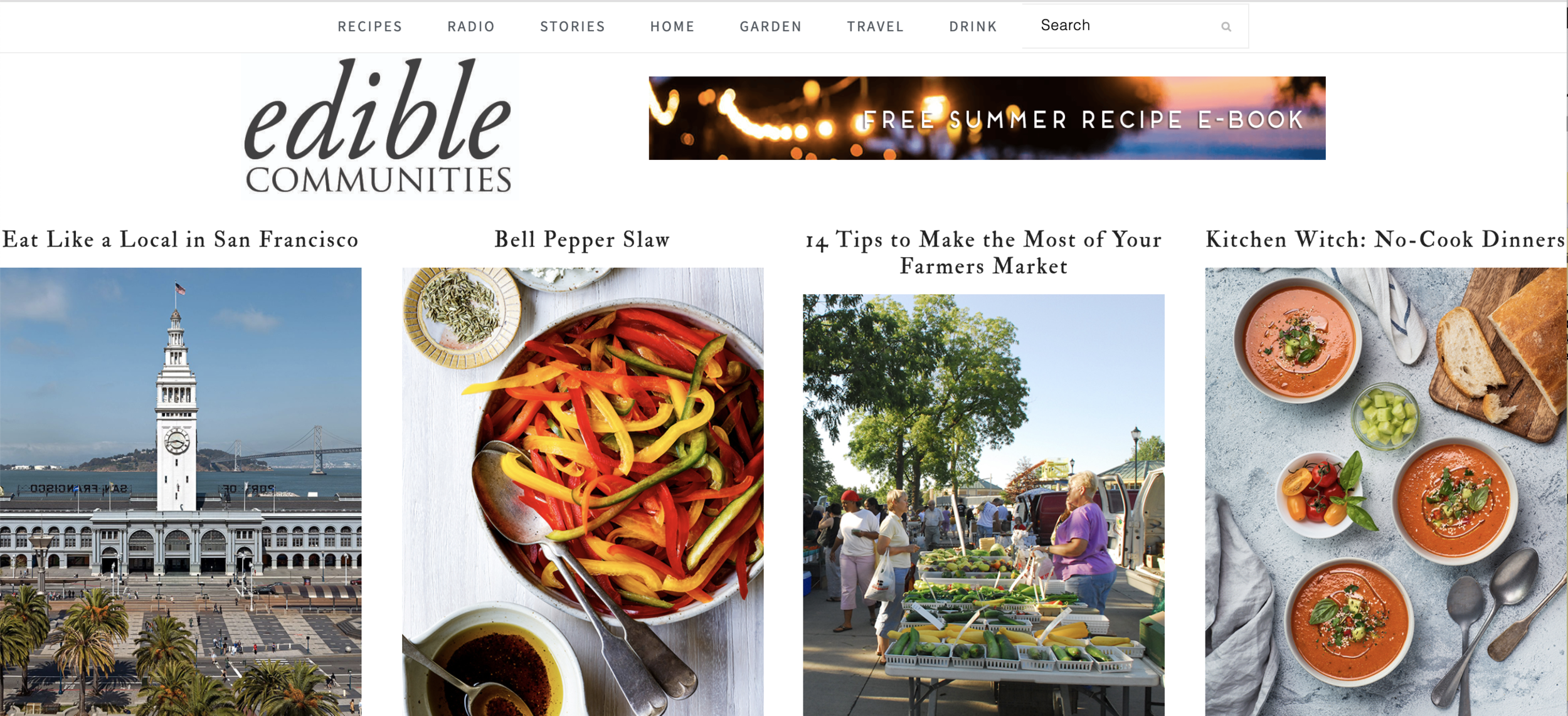The width and height of the screenshot is (1568, 716).
Task: Click the San Francisco Ferry Building photo
Action: click(x=181, y=492)
